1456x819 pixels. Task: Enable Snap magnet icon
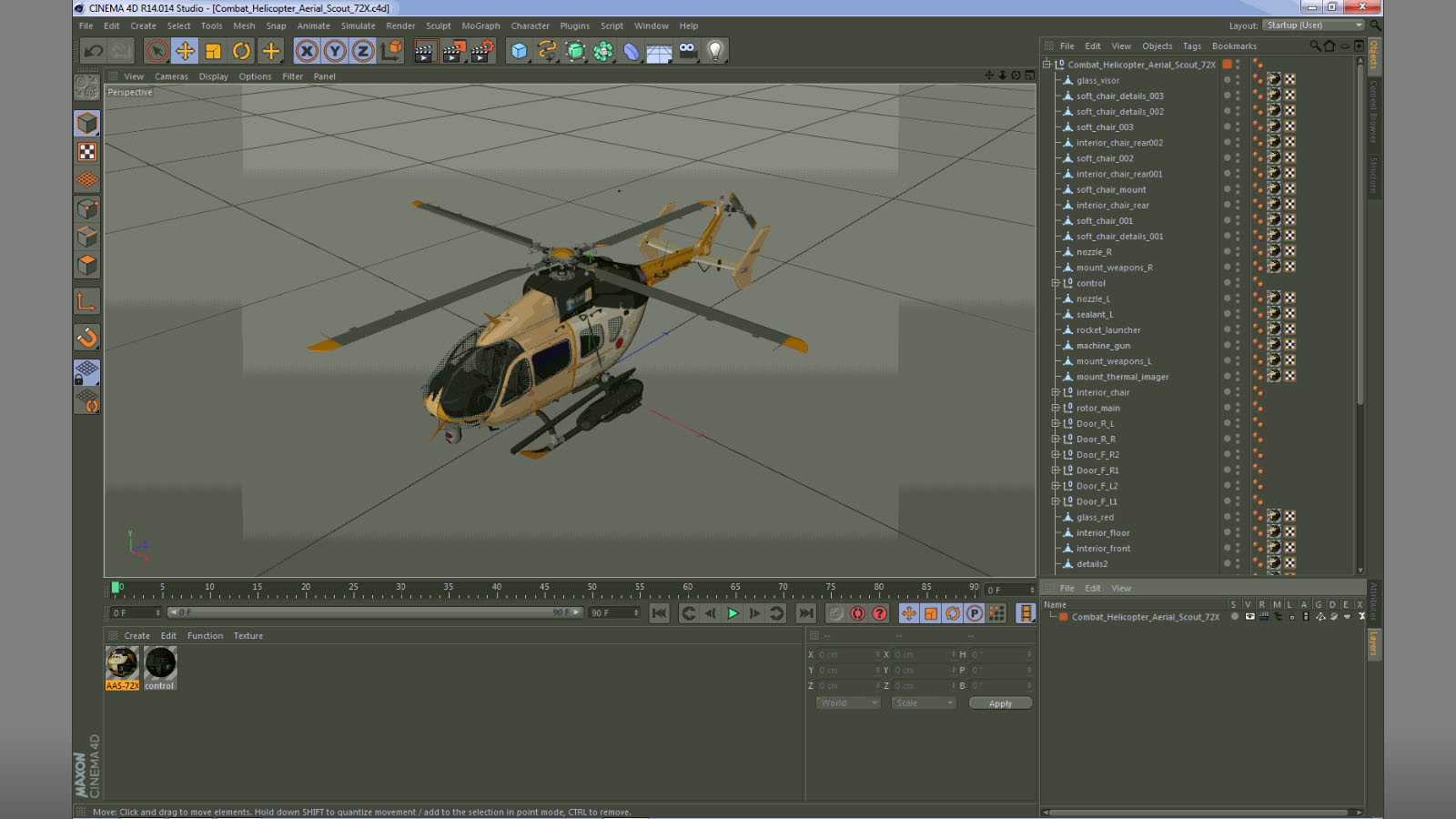pos(87,338)
